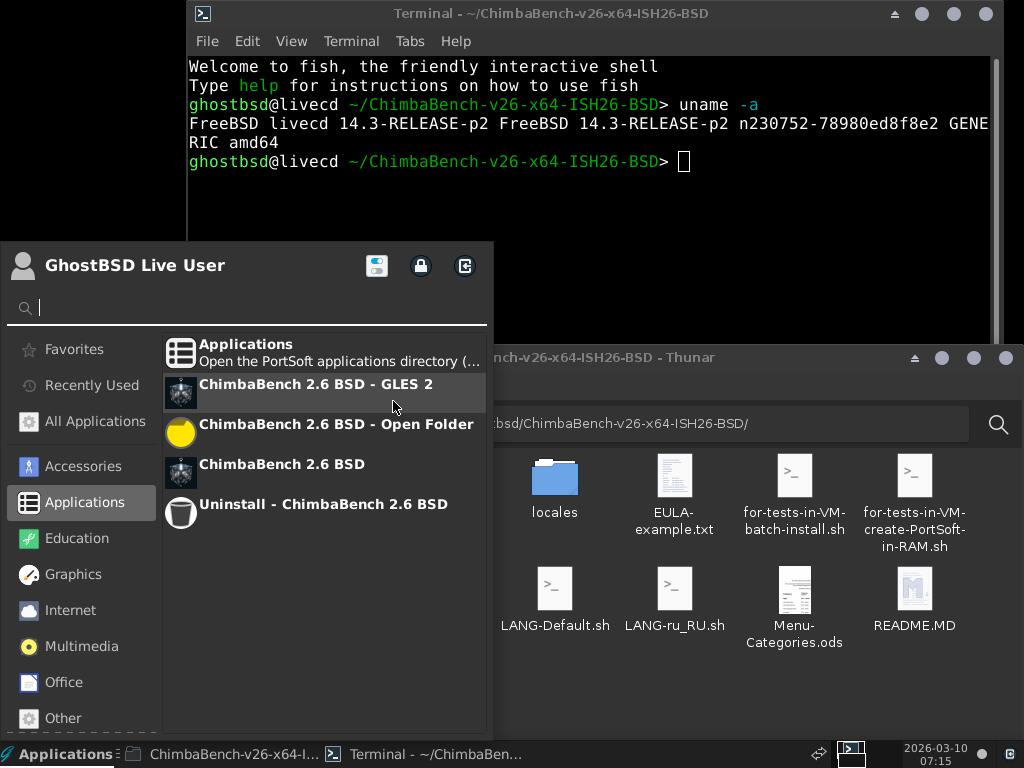Click the Terminal window vertical scrollbar
This screenshot has width=1024, height=768.
[x=996, y=199]
